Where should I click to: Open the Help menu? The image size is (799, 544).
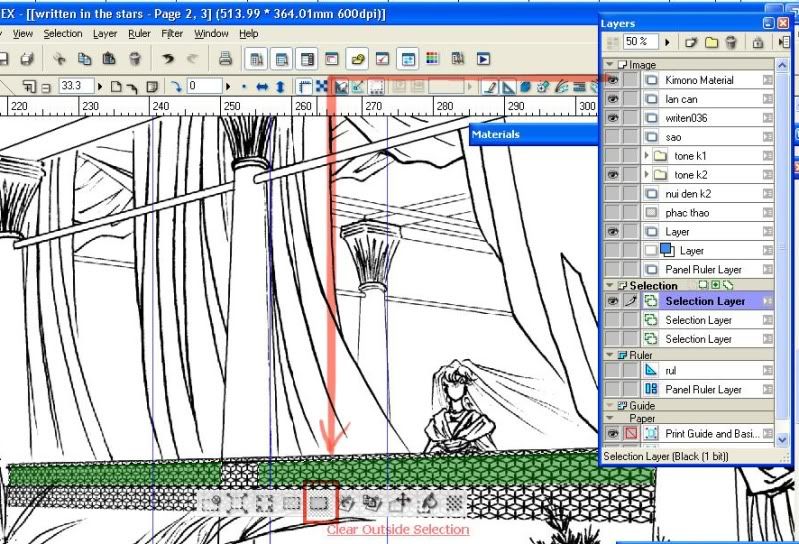248,34
